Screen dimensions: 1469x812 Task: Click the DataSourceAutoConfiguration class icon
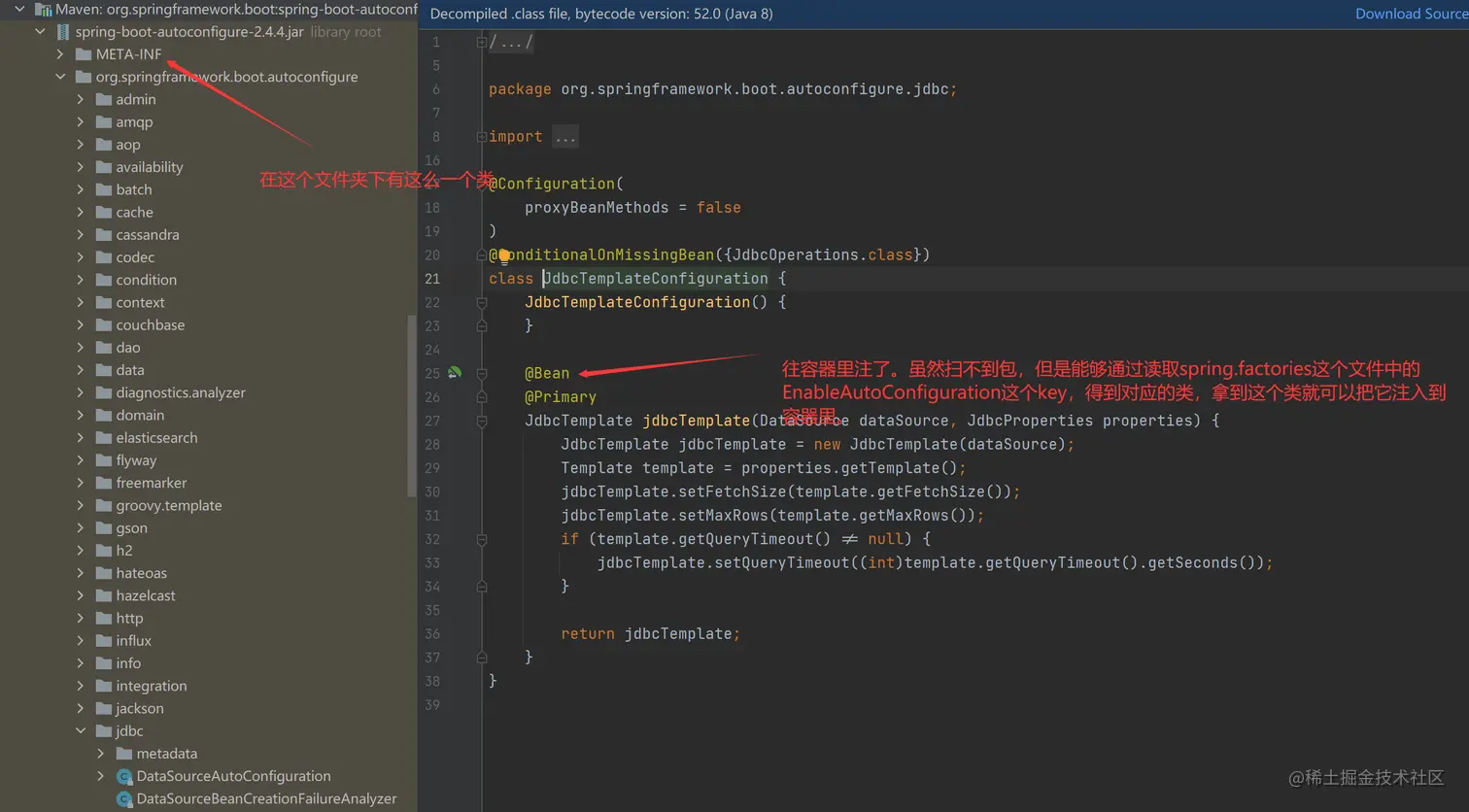[124, 776]
